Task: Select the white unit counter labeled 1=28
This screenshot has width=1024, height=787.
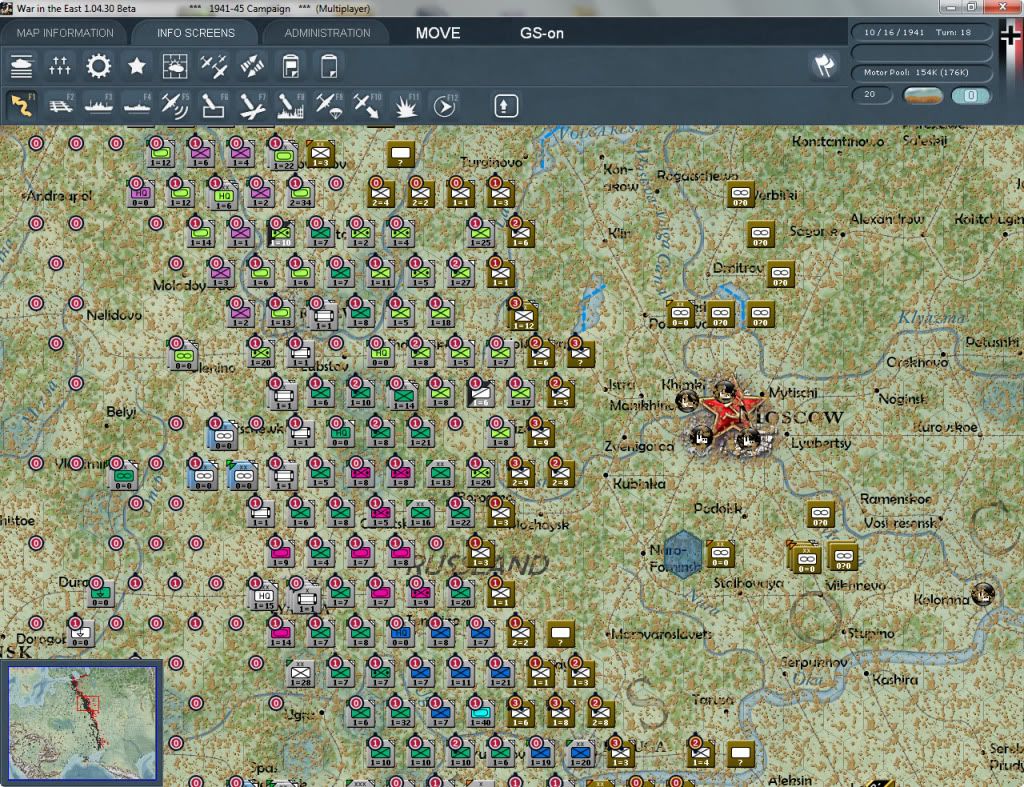Action: click(x=300, y=673)
